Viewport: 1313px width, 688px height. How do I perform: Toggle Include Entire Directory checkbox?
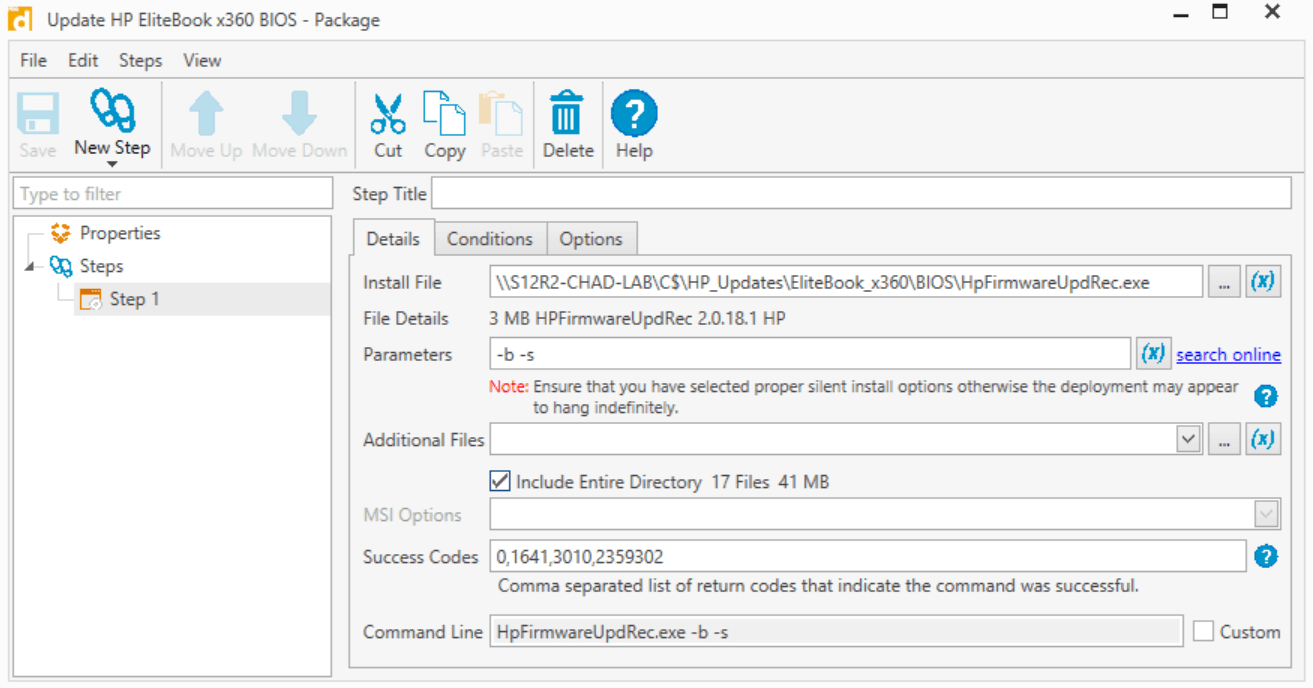point(500,482)
